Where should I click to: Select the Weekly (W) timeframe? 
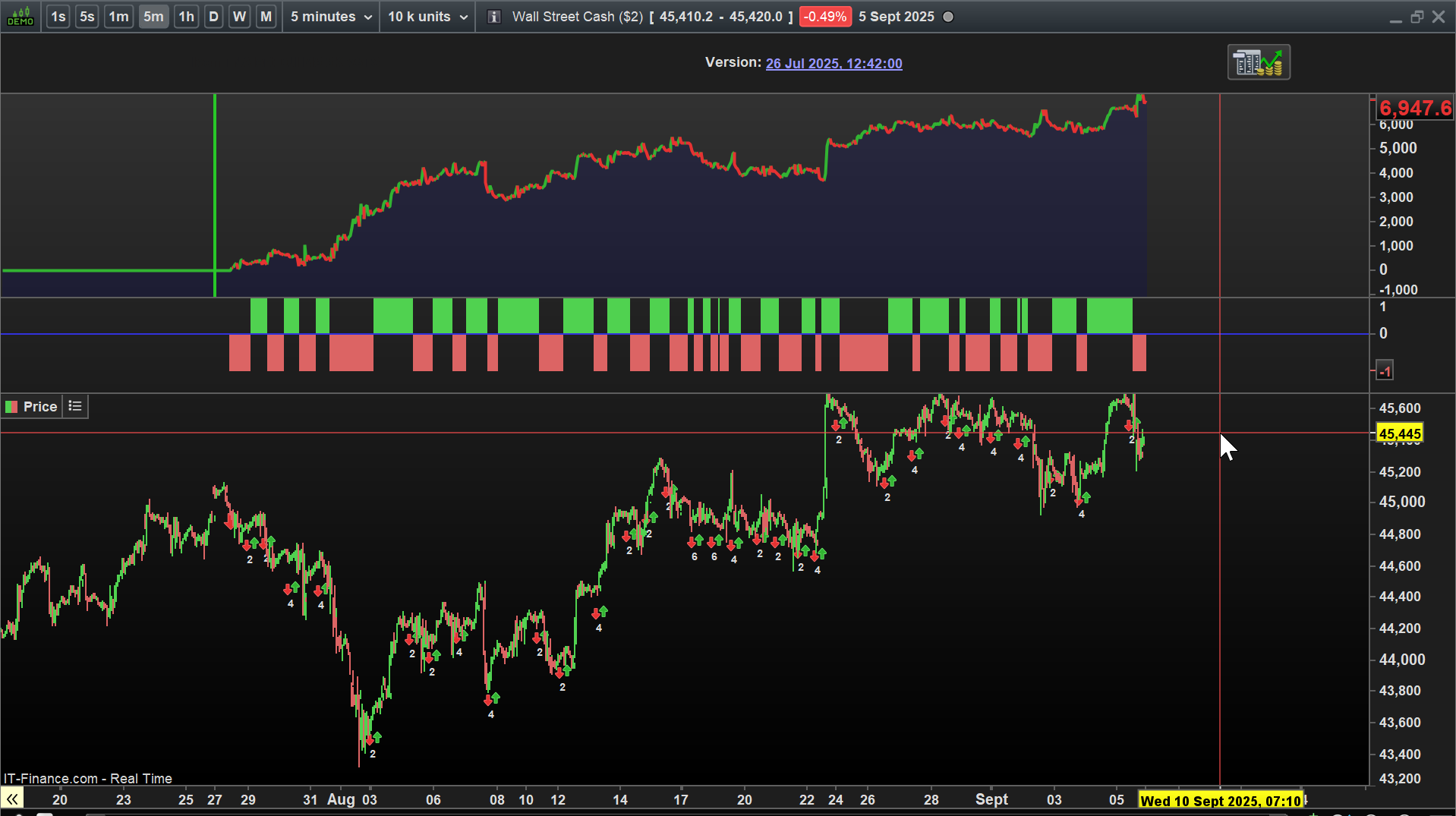[x=239, y=17]
